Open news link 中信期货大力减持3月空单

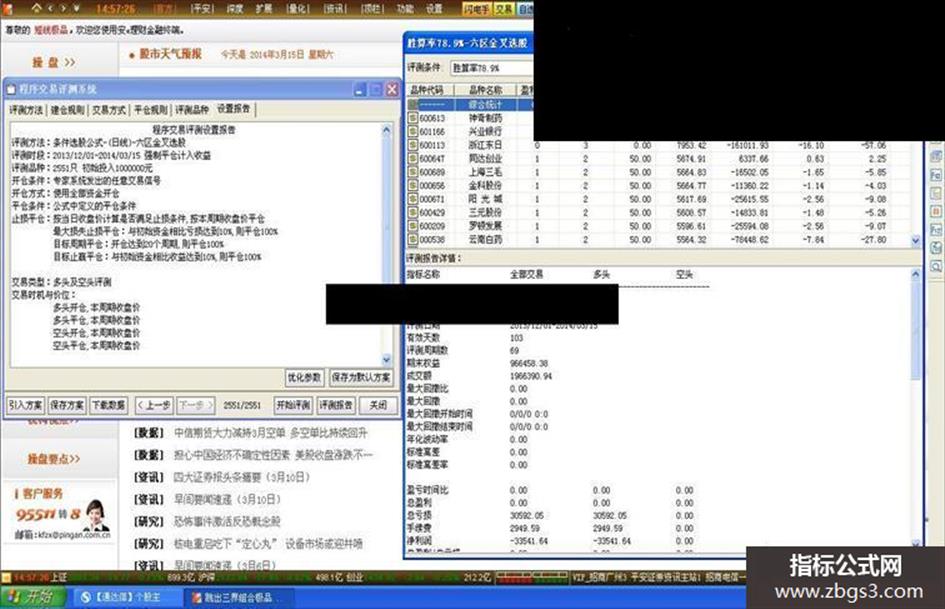click(x=271, y=433)
